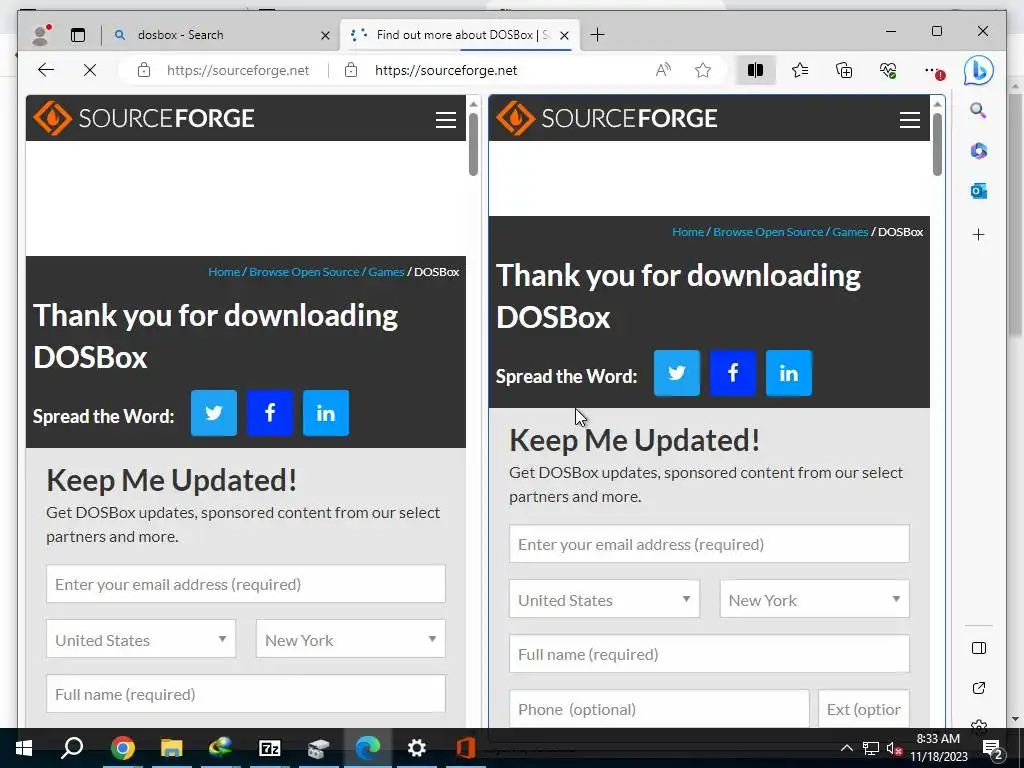The width and height of the screenshot is (1024, 768).
Task: Click Home breadcrumb in left pane
Action: [224, 272]
